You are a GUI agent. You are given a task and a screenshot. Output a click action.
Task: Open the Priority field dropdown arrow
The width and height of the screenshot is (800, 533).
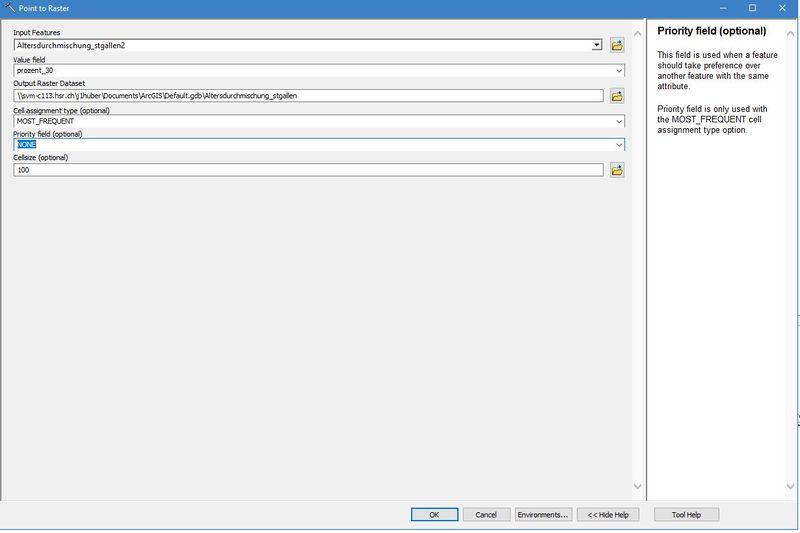pos(619,145)
